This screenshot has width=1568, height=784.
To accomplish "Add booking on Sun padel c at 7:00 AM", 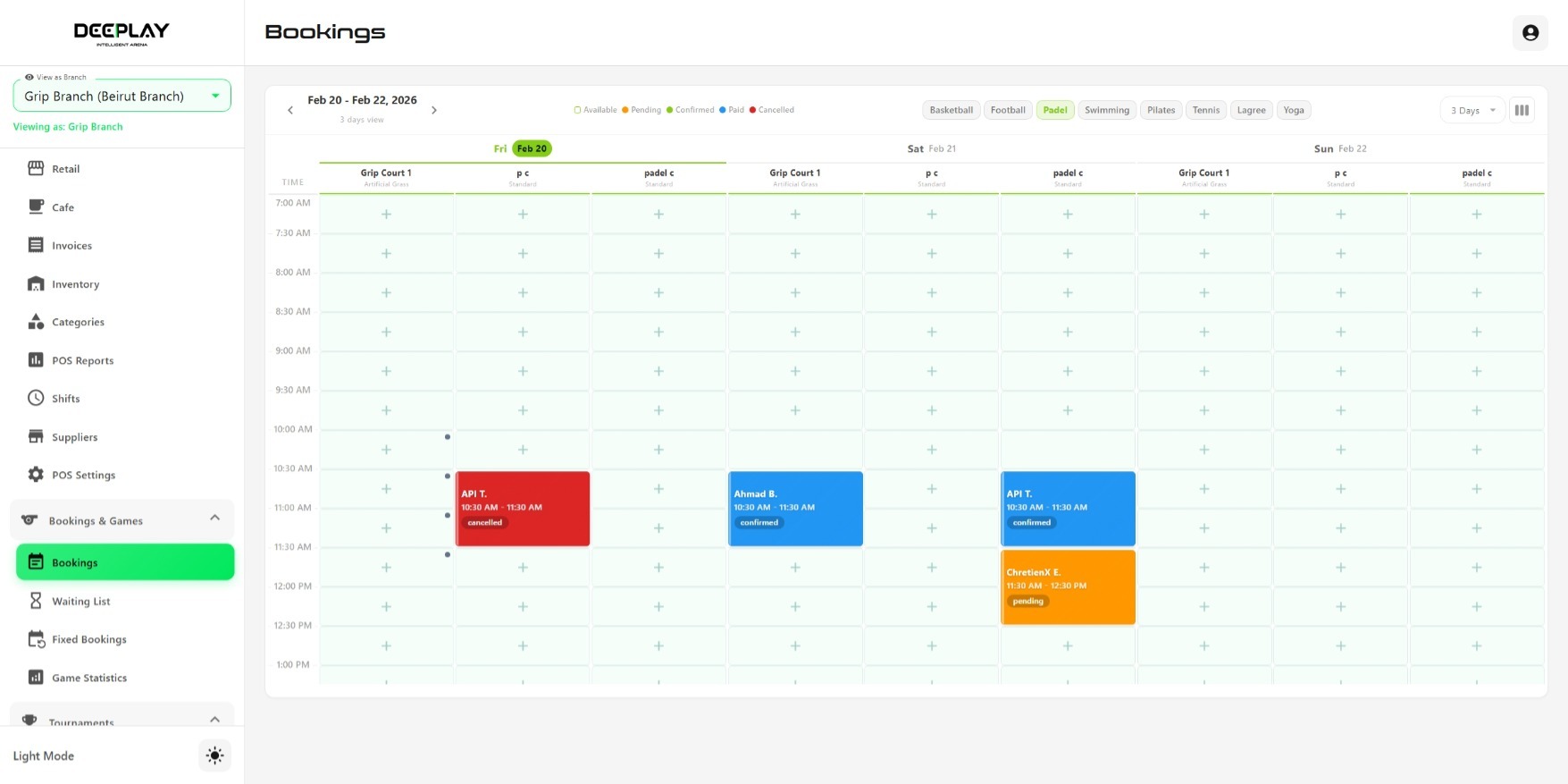I will (x=1477, y=215).
